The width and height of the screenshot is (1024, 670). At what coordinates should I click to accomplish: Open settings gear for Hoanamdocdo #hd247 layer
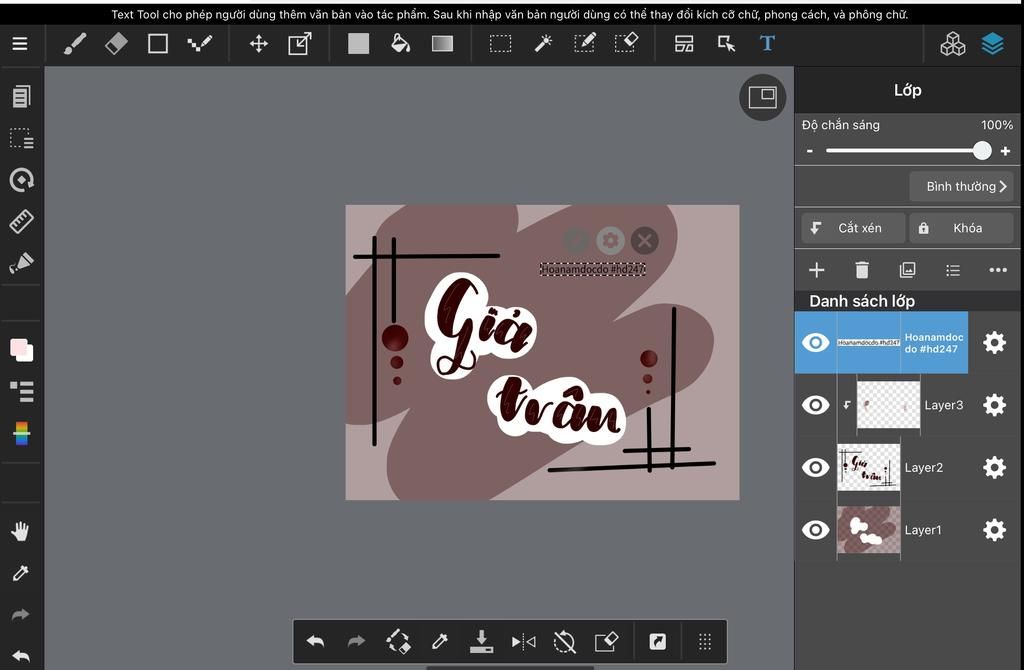click(994, 342)
